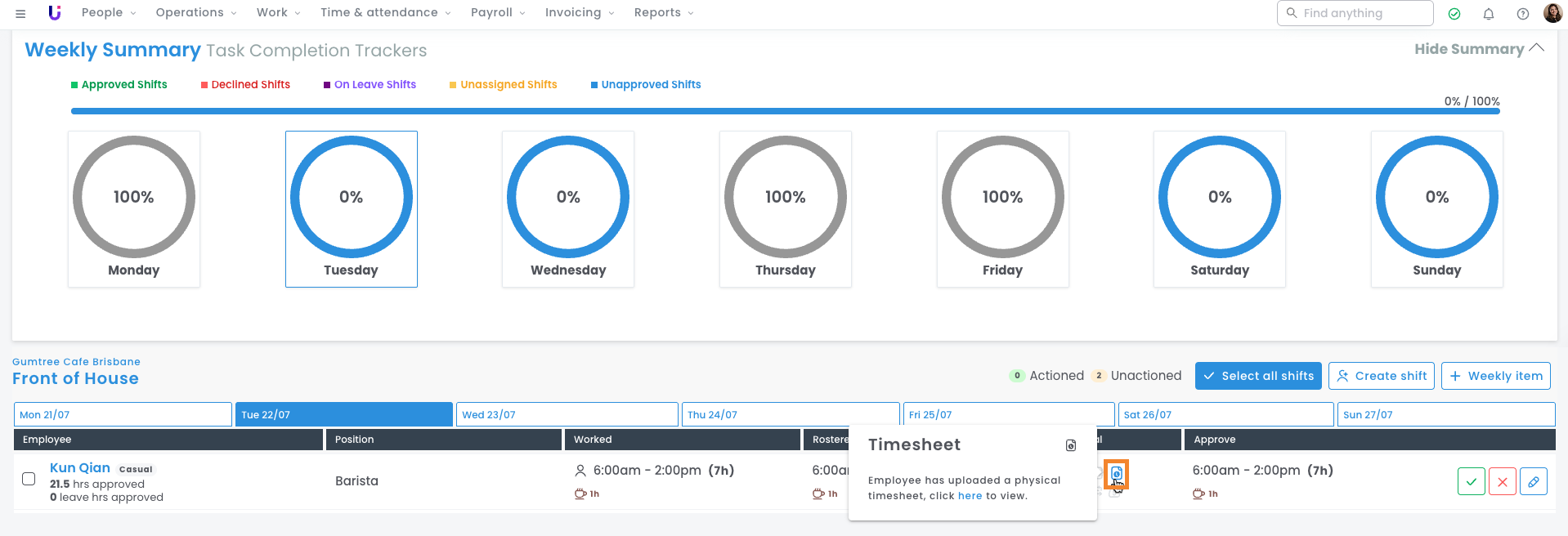
Task: Expand the Time & attendance dropdown
Action: (385, 12)
